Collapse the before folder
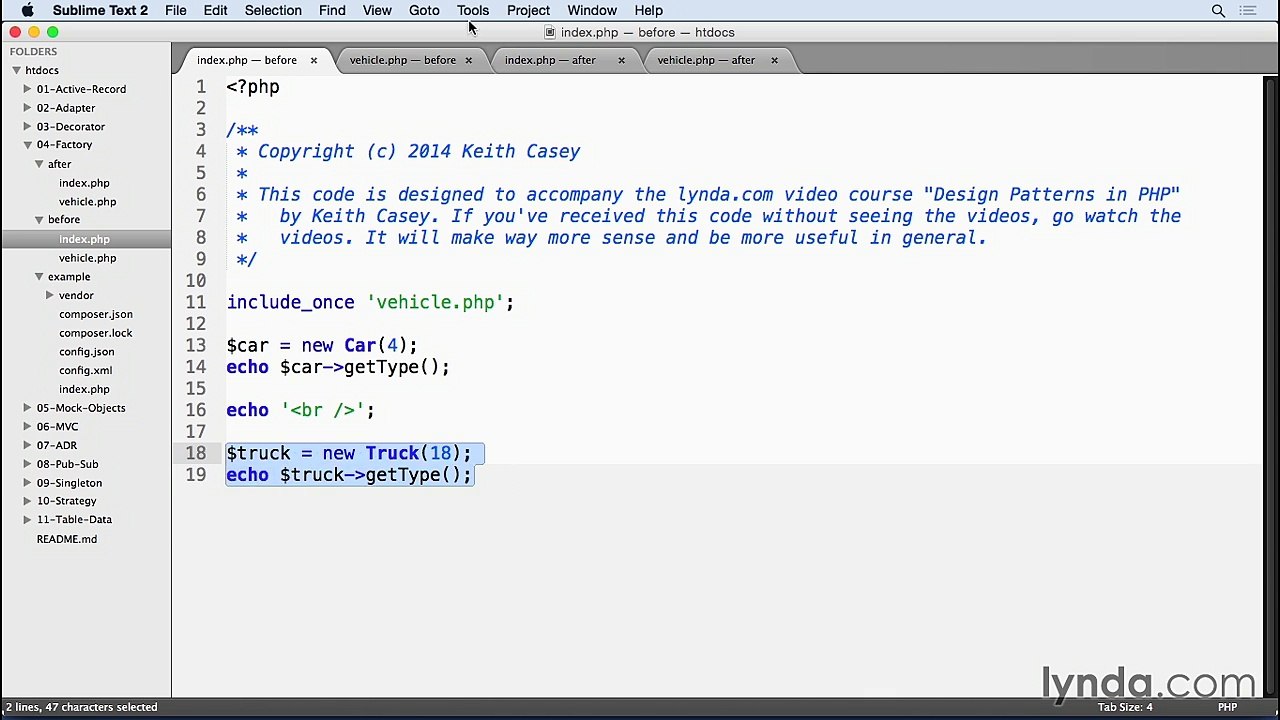Image resolution: width=1280 pixels, height=720 pixels. [39, 220]
